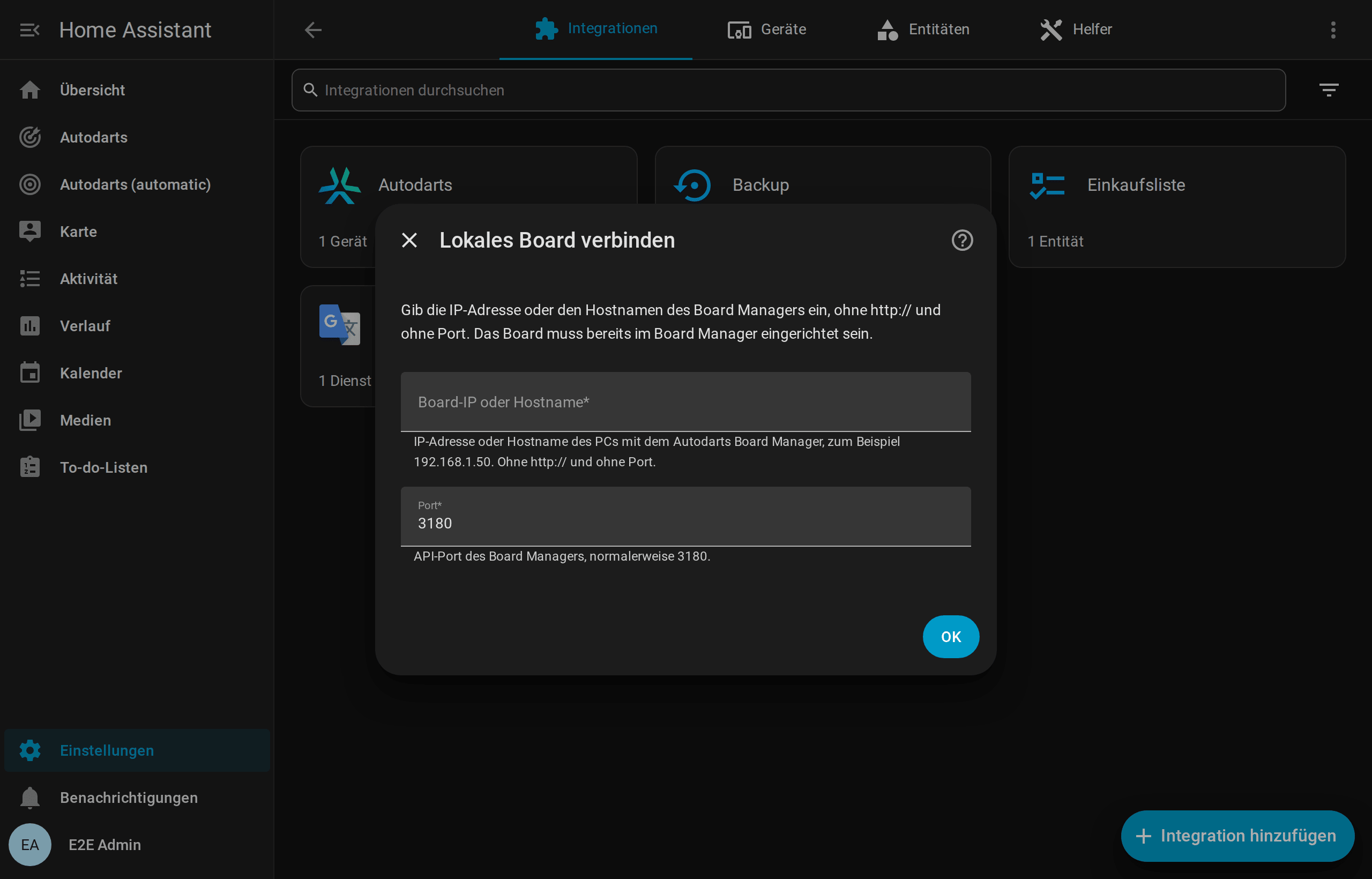Viewport: 1372px width, 879px height.
Task: Close the Lokales Board verbinden dialog
Action: coord(409,240)
